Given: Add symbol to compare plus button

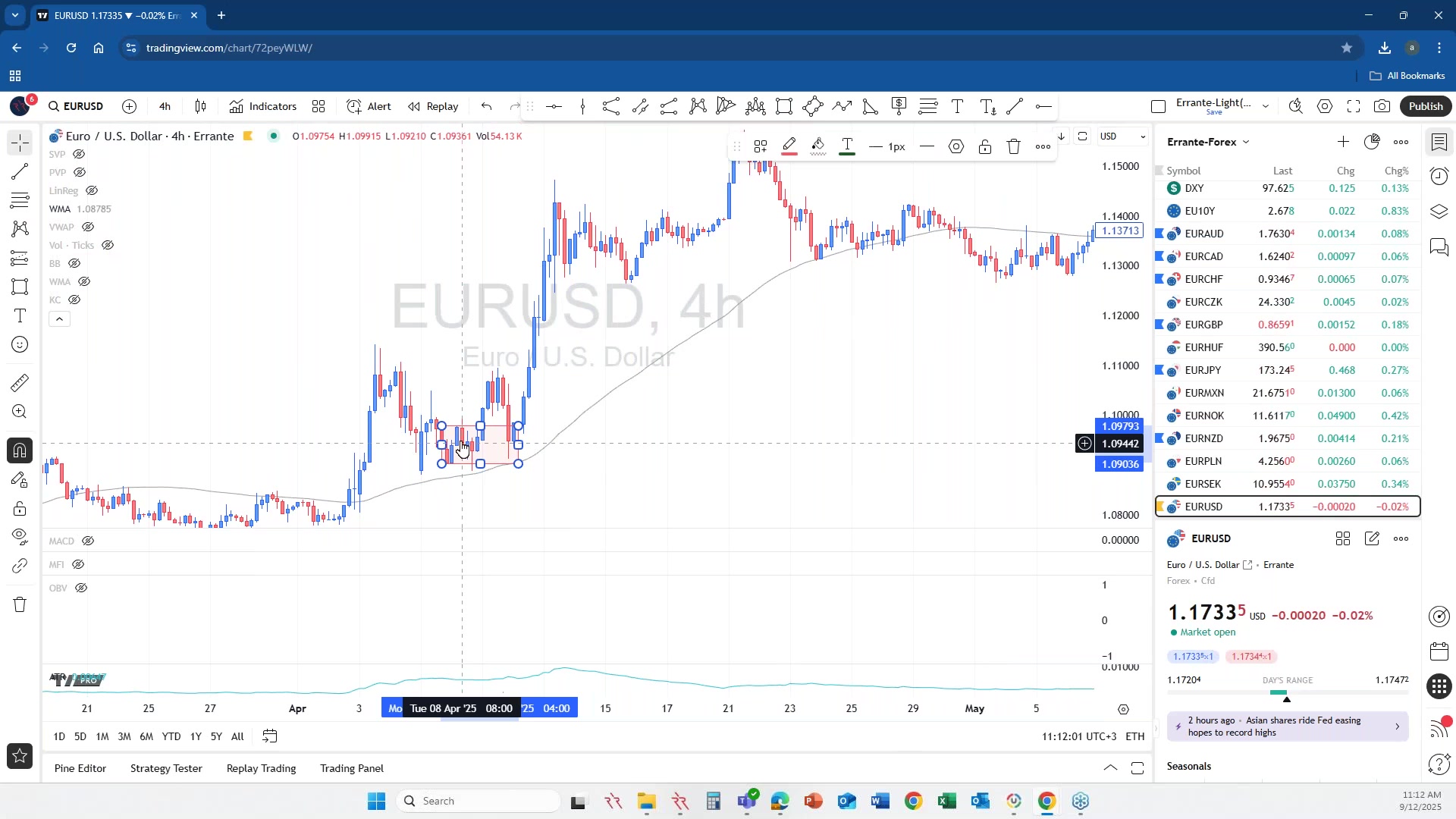Looking at the screenshot, I should (x=130, y=106).
